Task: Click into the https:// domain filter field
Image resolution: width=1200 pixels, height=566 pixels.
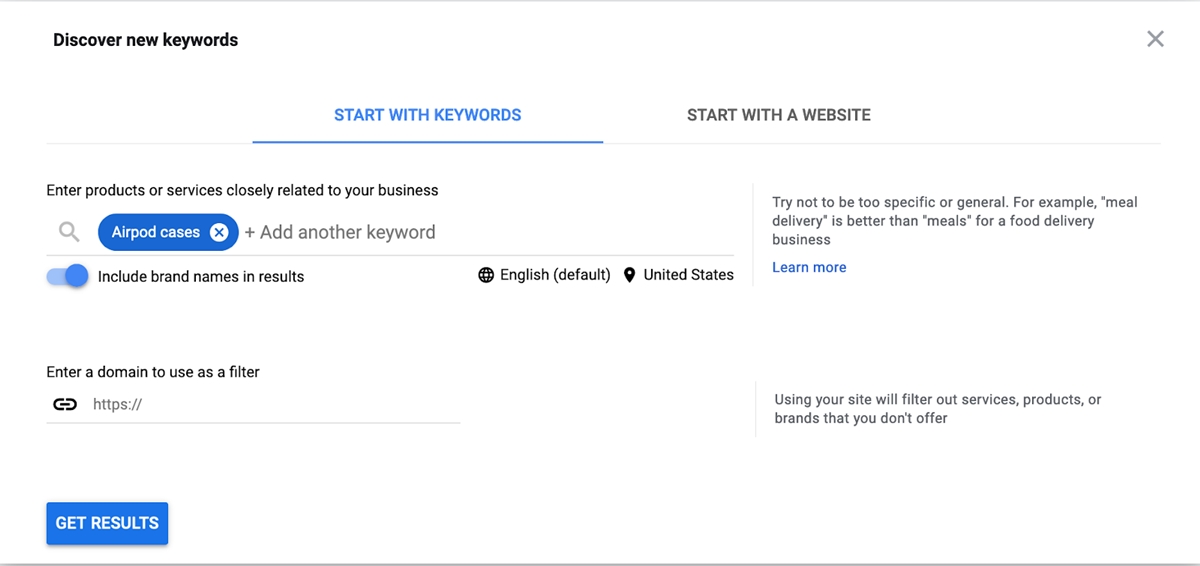Action: coord(270,405)
